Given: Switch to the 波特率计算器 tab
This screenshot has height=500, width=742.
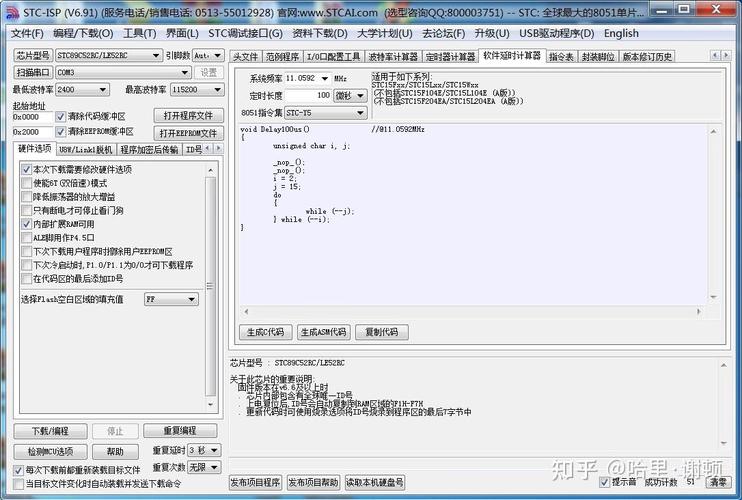Looking at the screenshot, I should pyautogui.click(x=393, y=57).
